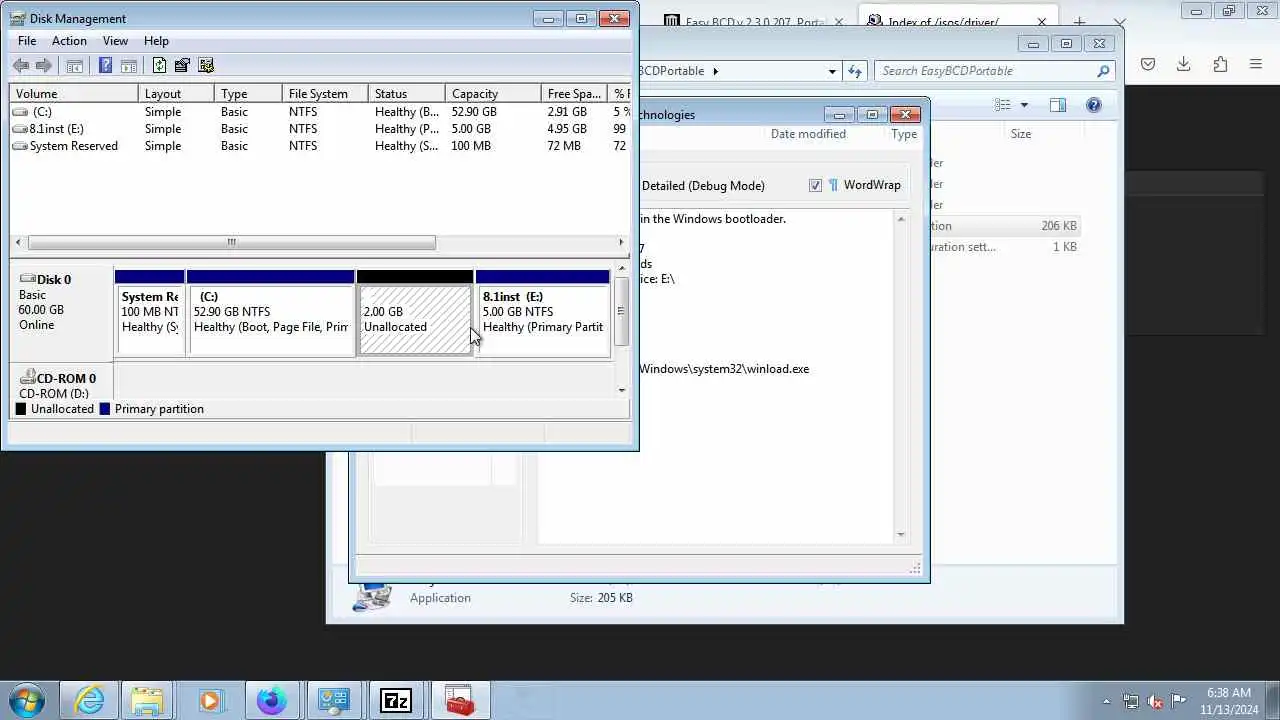Open the Action menu in Disk Management
Screen dimensions: 1280x720
point(69,41)
